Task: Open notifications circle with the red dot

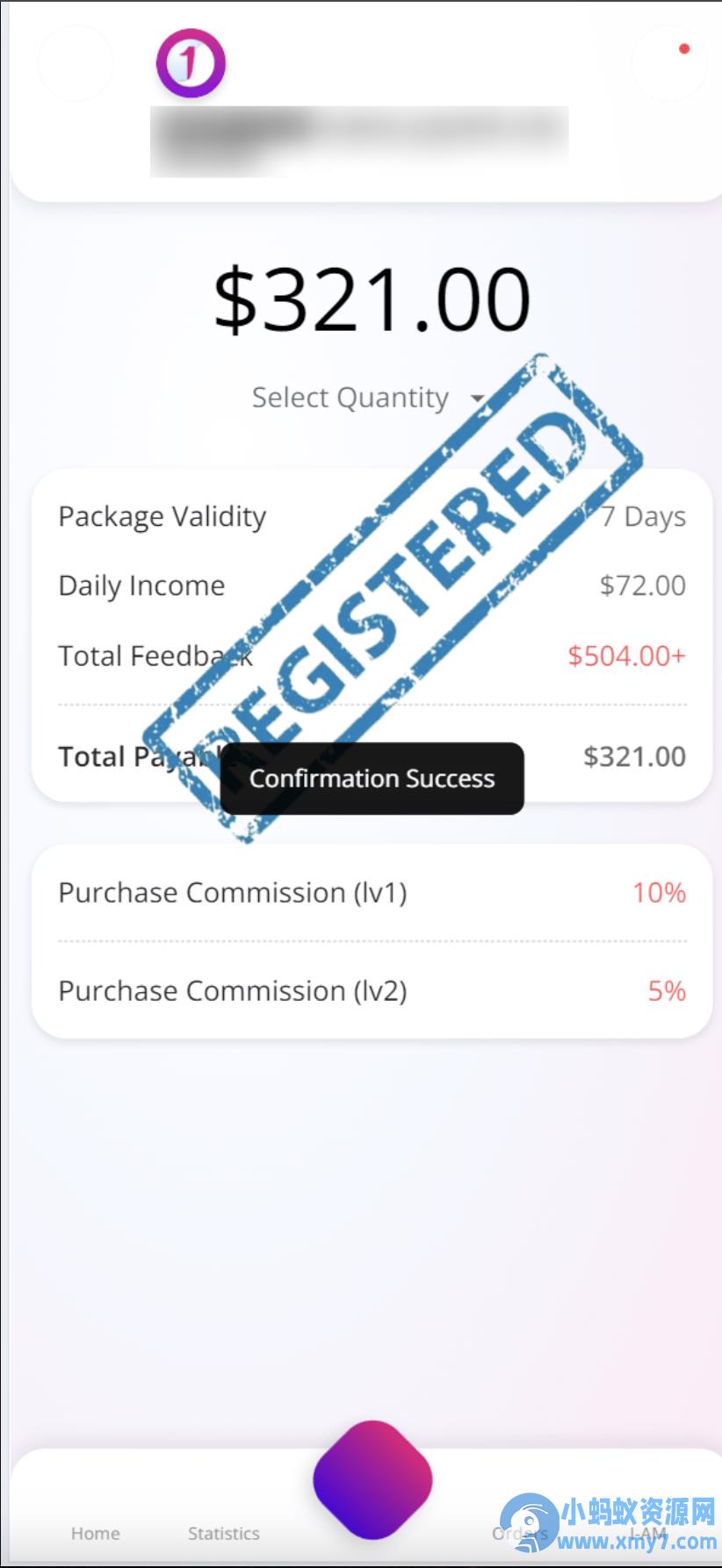Action: click(669, 63)
